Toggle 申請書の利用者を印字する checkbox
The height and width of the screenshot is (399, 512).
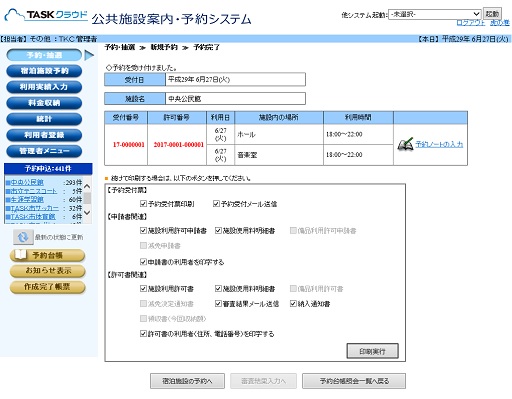pos(143,262)
